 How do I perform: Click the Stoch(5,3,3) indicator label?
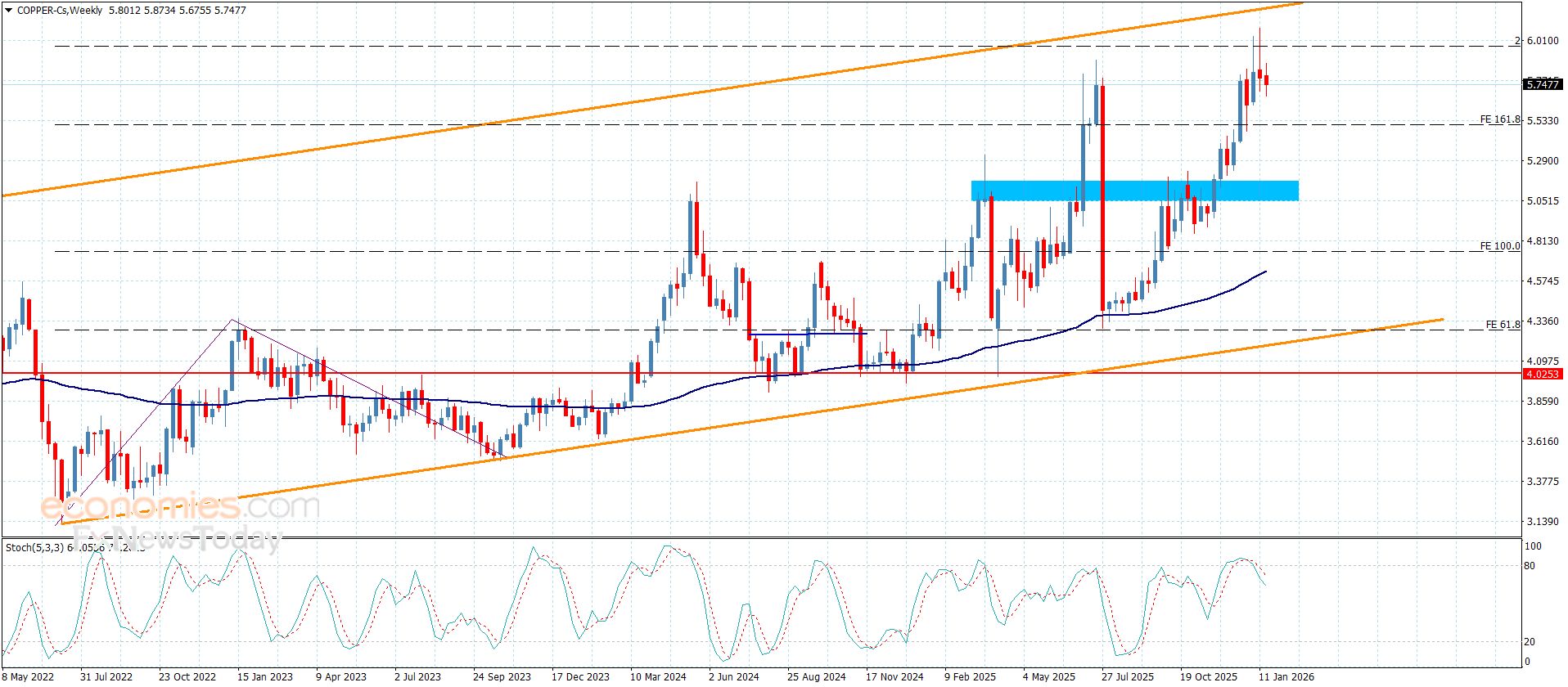(36, 547)
